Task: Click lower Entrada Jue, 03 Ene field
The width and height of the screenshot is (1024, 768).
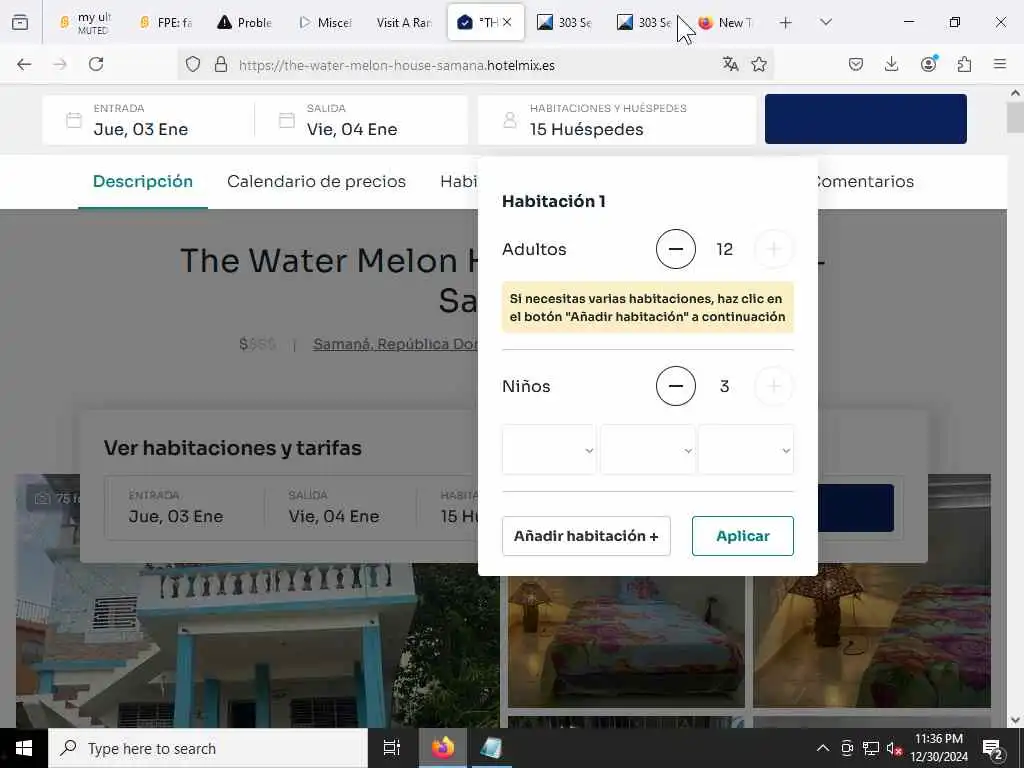Action: point(185,507)
